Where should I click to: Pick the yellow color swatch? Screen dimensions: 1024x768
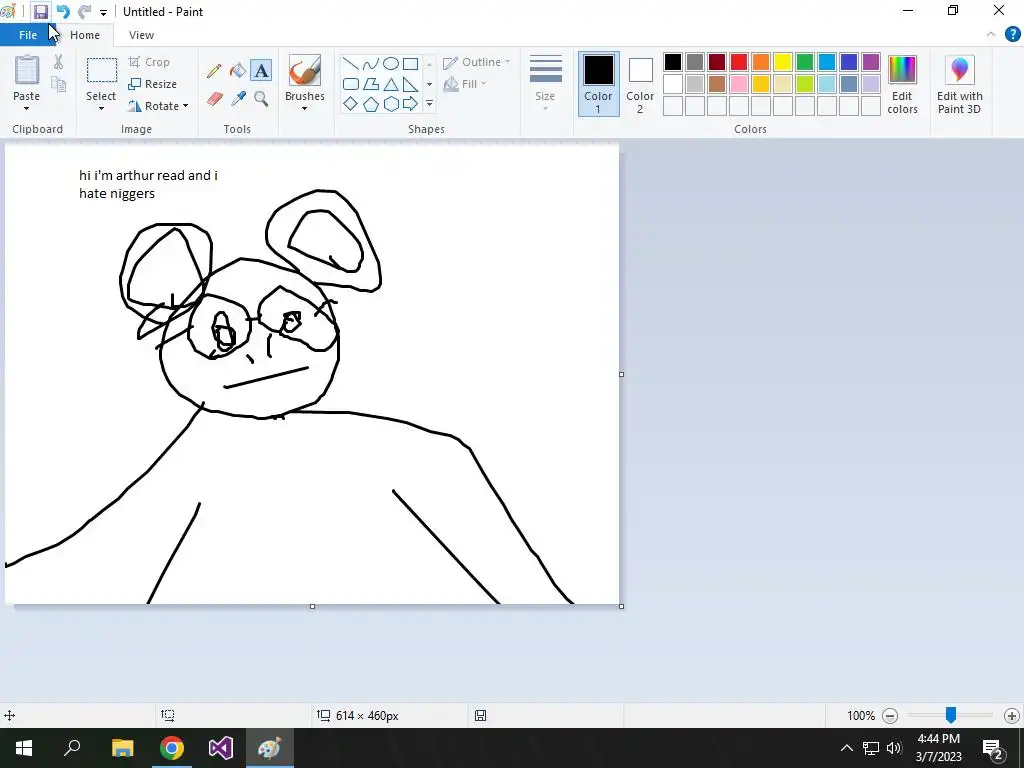783,62
